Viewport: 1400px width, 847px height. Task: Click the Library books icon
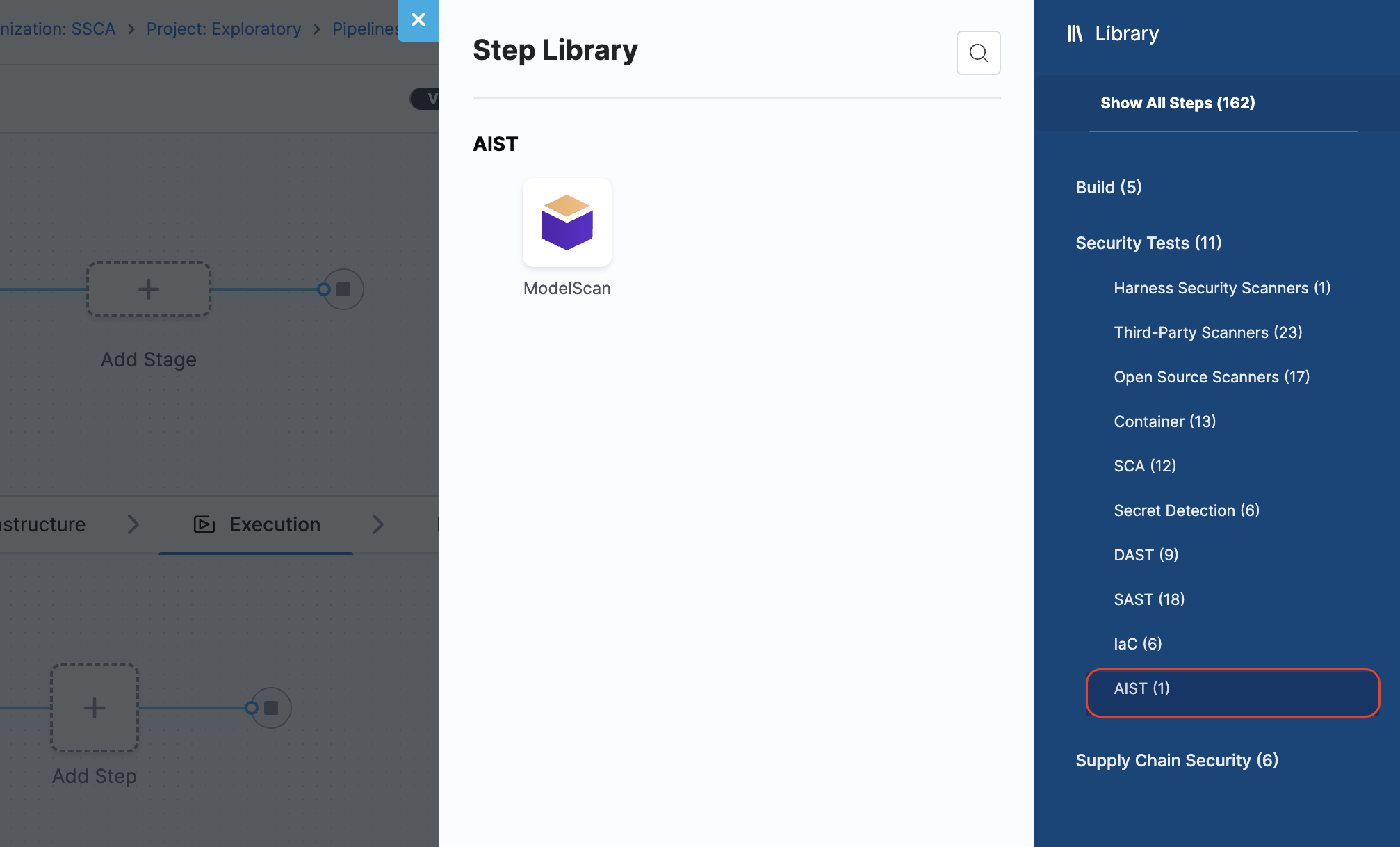(x=1075, y=33)
